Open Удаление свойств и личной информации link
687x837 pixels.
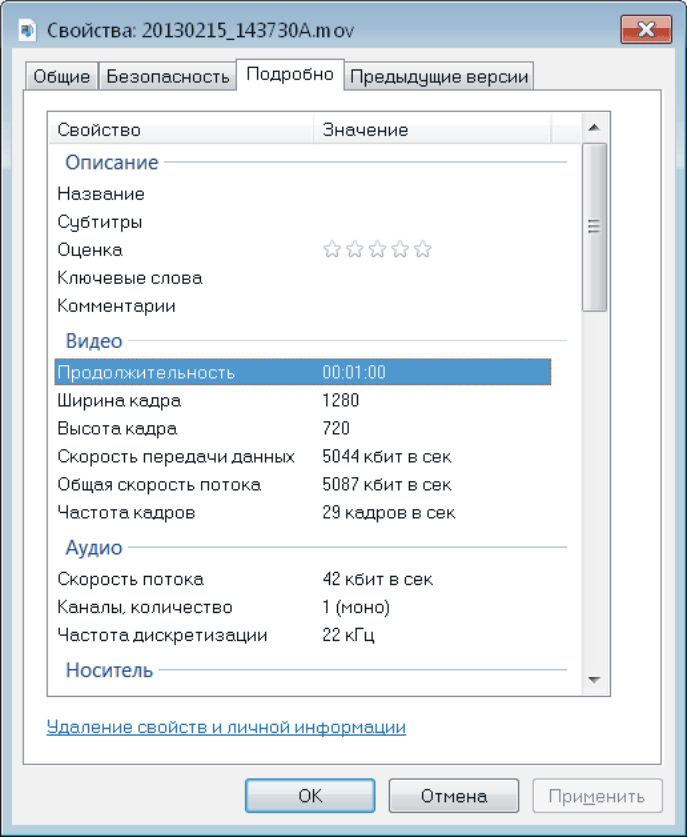[226, 727]
